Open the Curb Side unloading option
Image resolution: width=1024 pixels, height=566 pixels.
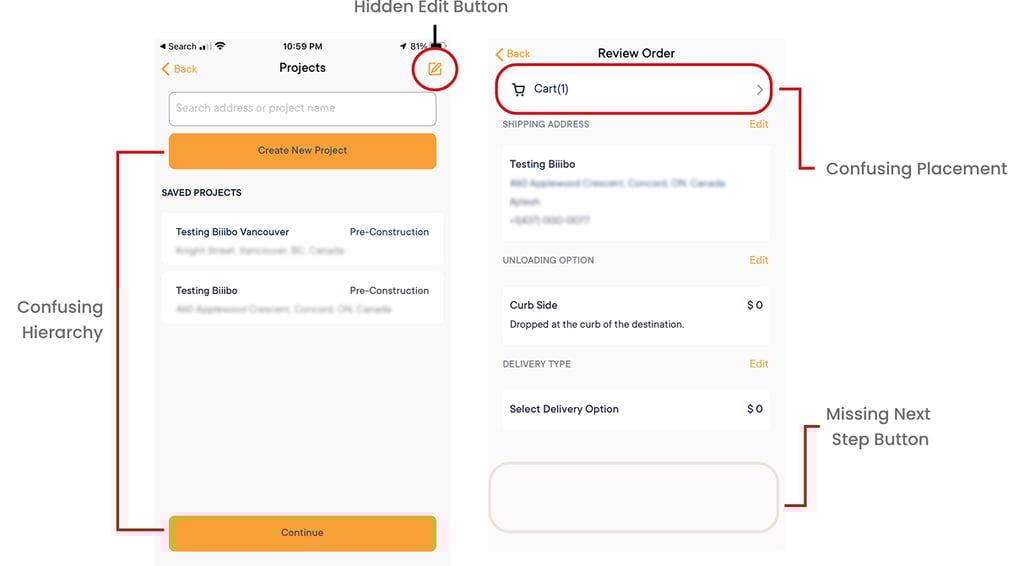636,315
